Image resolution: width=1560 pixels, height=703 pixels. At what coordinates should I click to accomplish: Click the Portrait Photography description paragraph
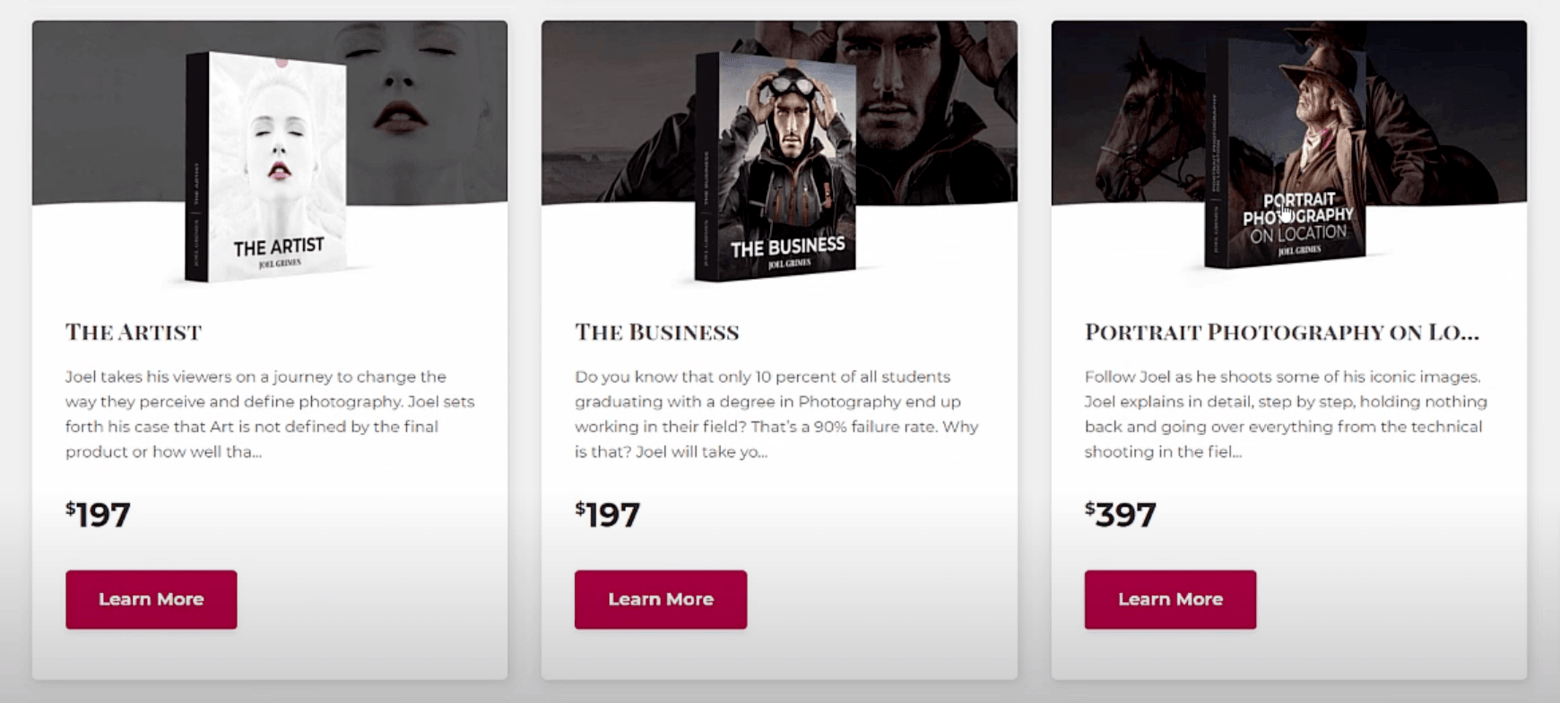pos(1285,414)
